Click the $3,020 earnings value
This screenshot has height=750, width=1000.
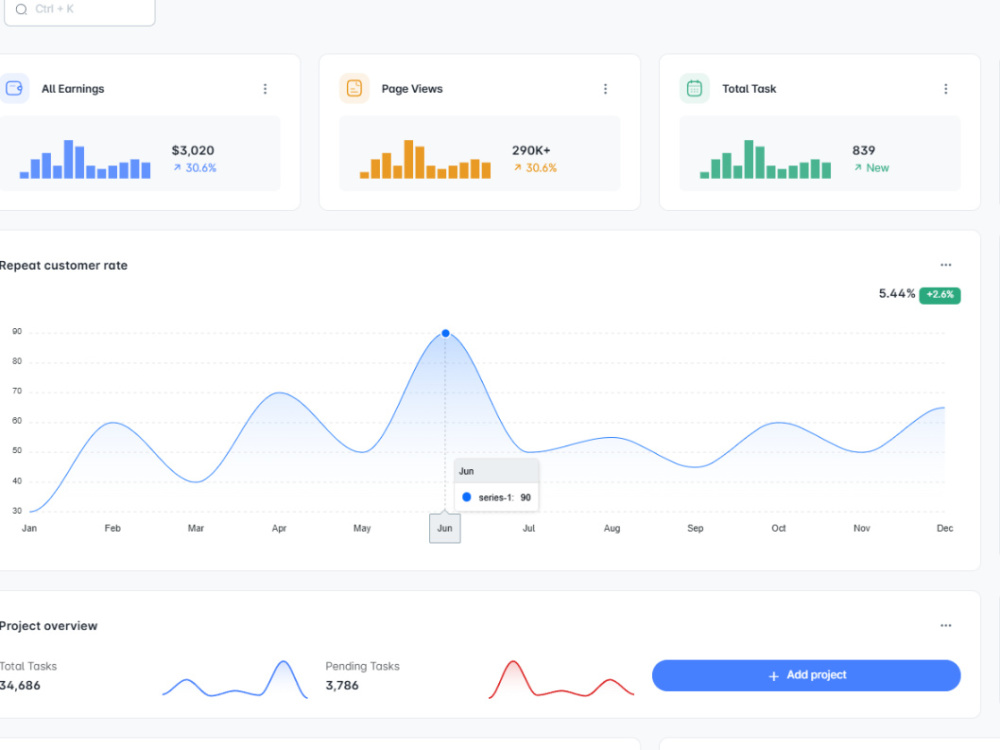pos(193,151)
